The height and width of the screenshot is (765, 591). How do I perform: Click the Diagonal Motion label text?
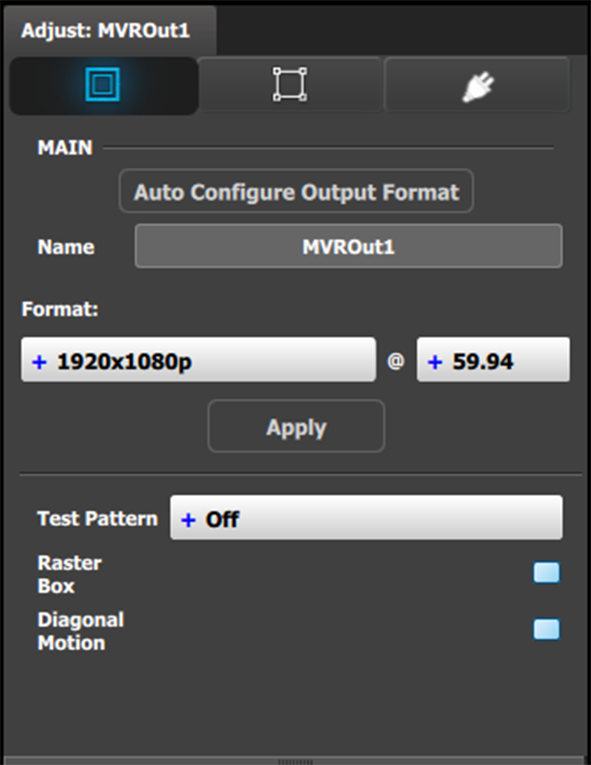pos(81,631)
